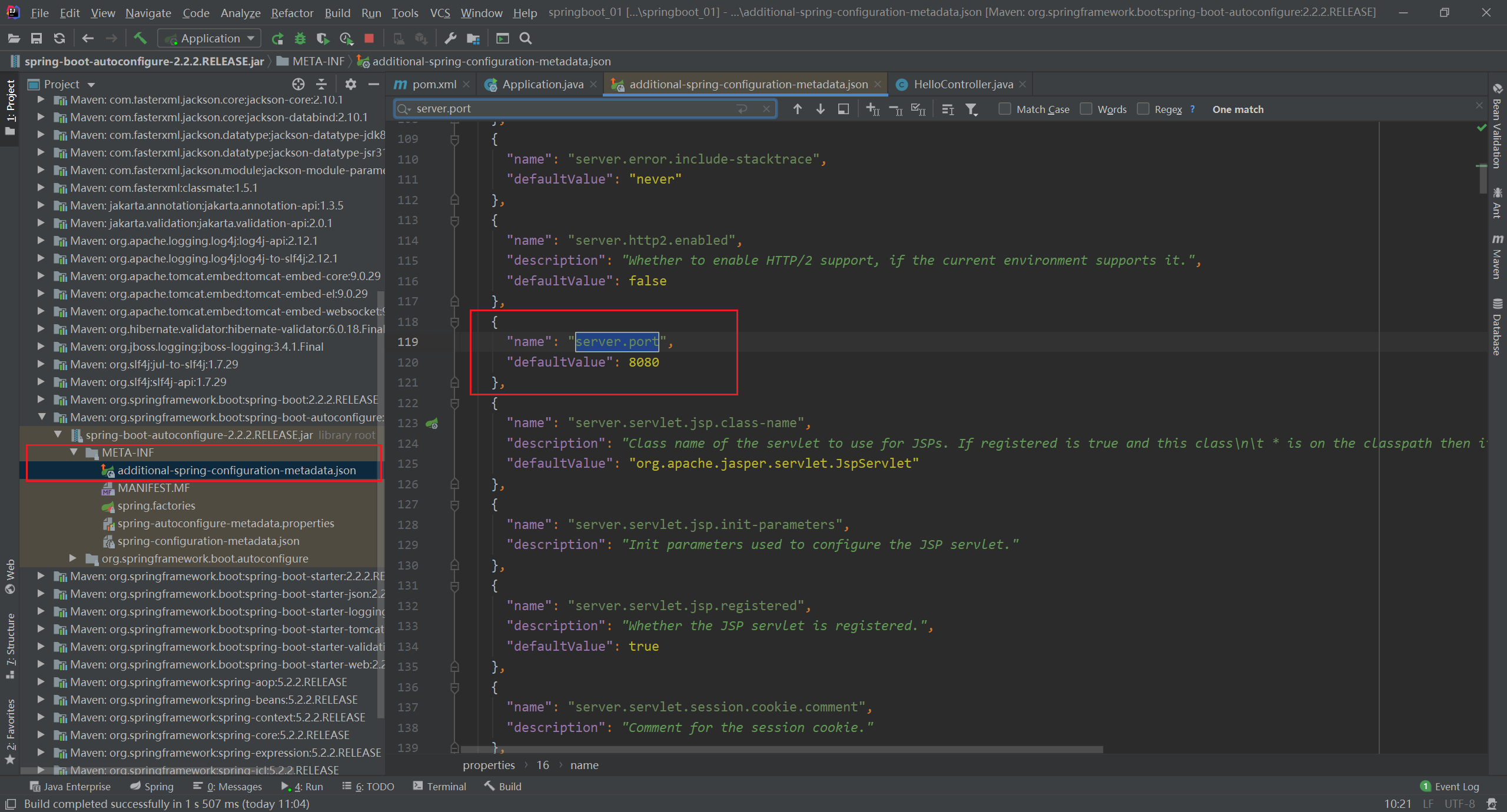Viewport: 1507px width, 812px height.
Task: Expand org.springframework.boot.autoconfigure package arrow
Action: [73, 558]
